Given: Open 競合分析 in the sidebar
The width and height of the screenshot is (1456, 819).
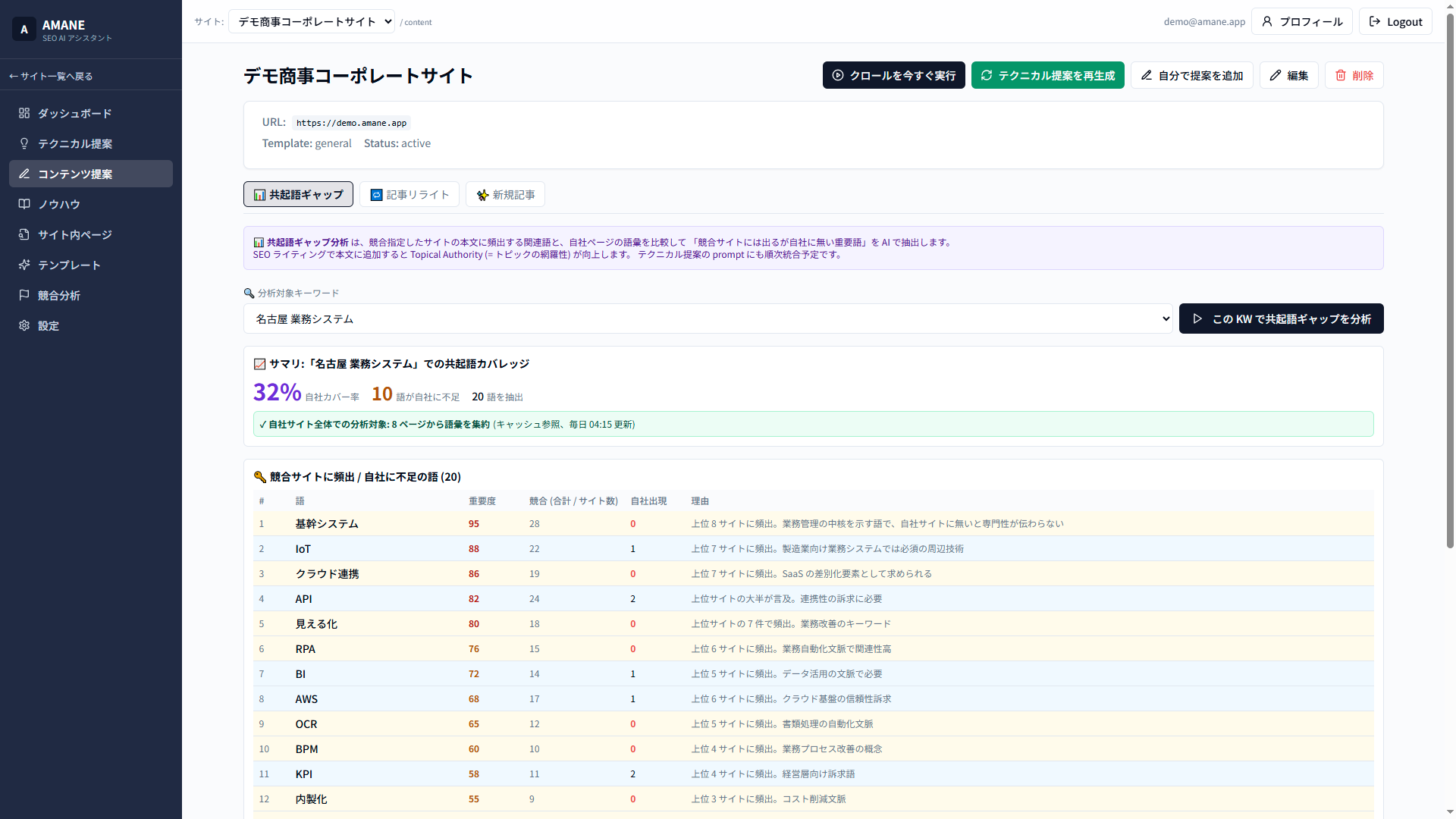Looking at the screenshot, I should tap(91, 295).
